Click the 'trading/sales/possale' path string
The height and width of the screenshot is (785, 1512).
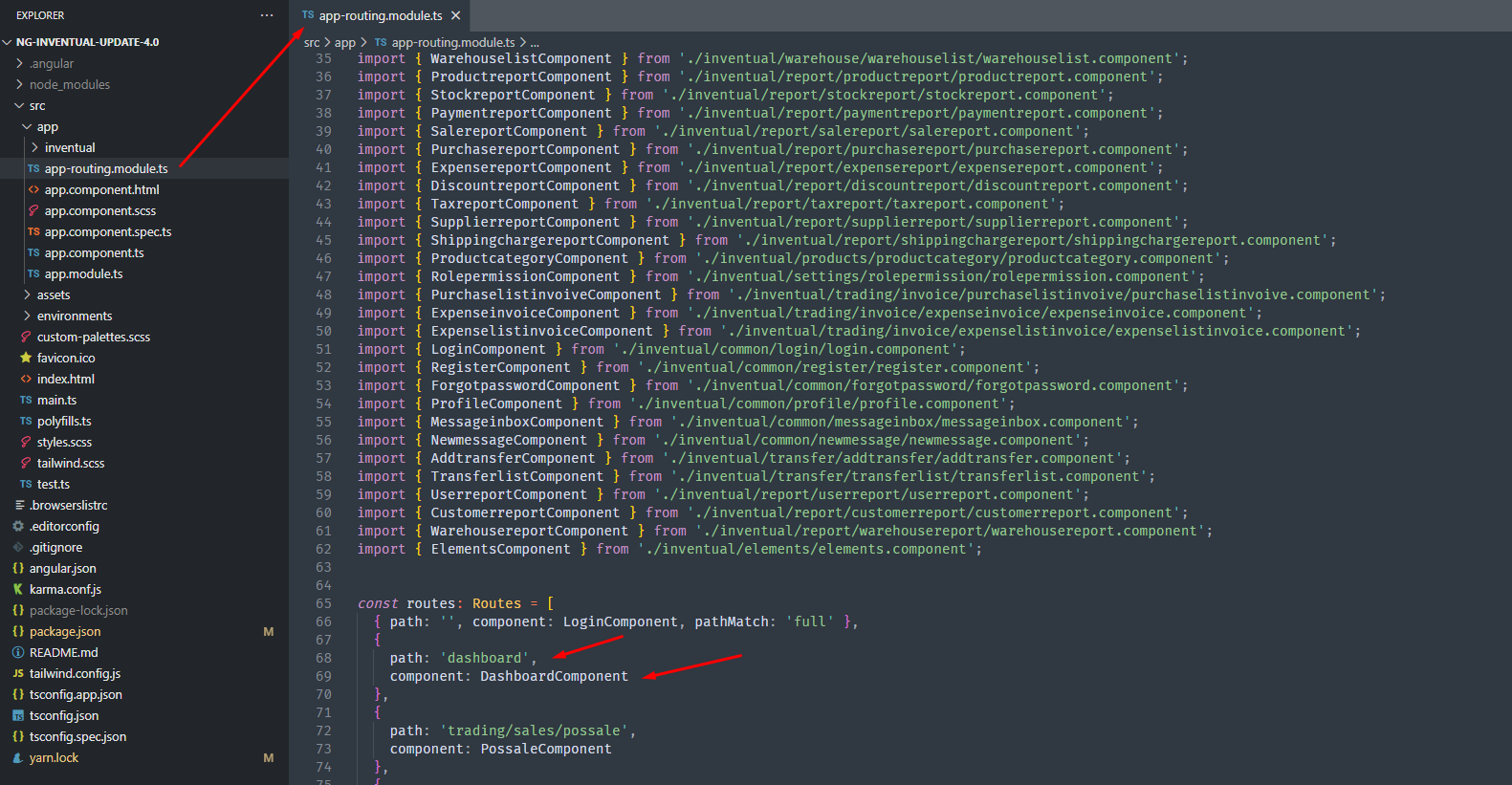(534, 730)
